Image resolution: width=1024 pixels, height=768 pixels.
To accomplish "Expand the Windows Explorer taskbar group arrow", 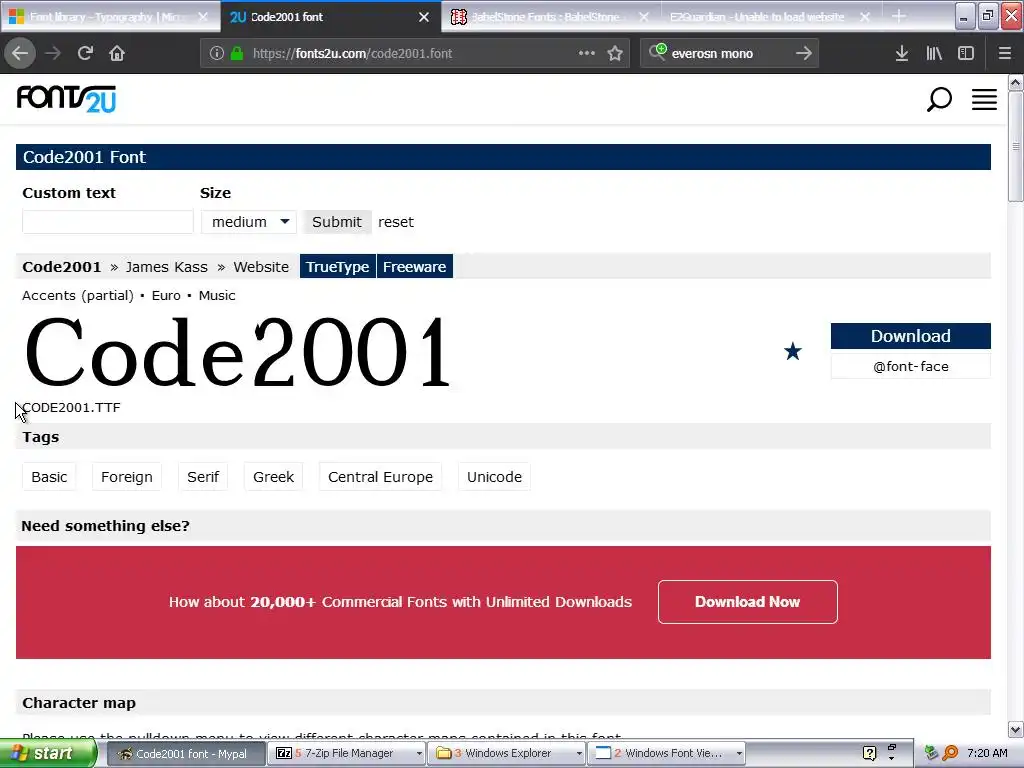I will pos(579,753).
